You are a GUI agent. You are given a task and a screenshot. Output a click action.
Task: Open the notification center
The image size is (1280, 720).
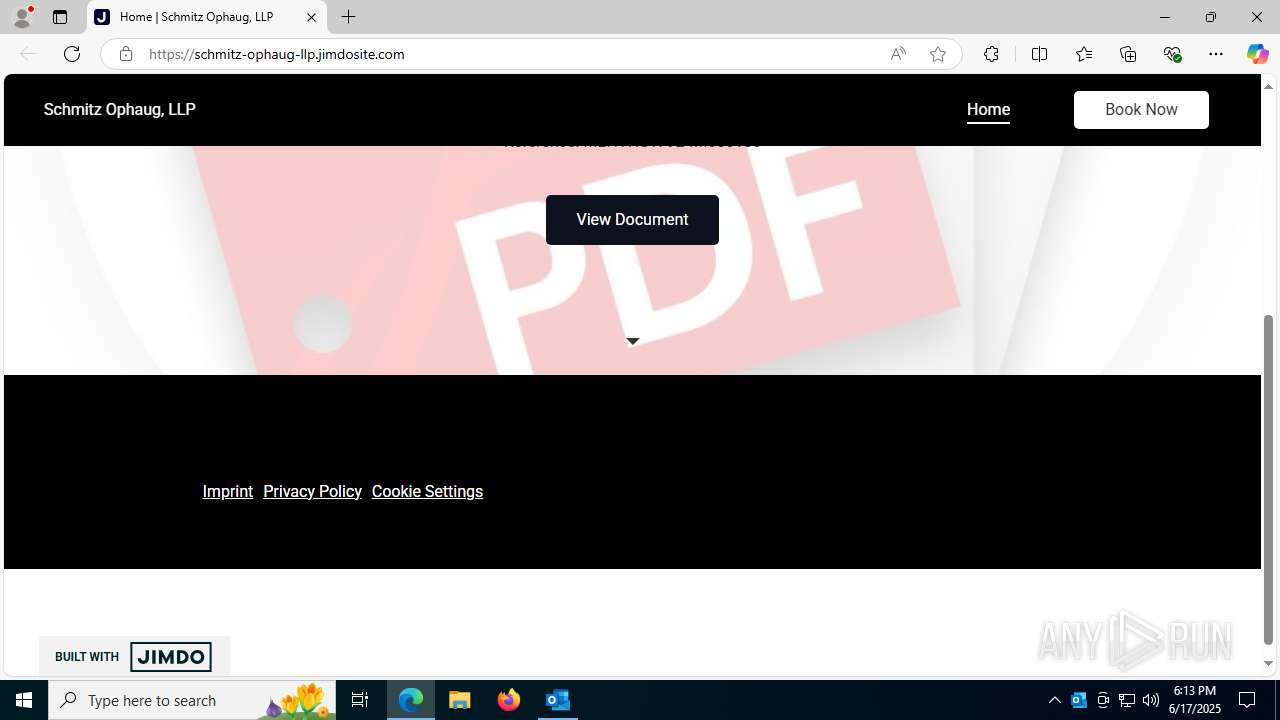(1248, 700)
